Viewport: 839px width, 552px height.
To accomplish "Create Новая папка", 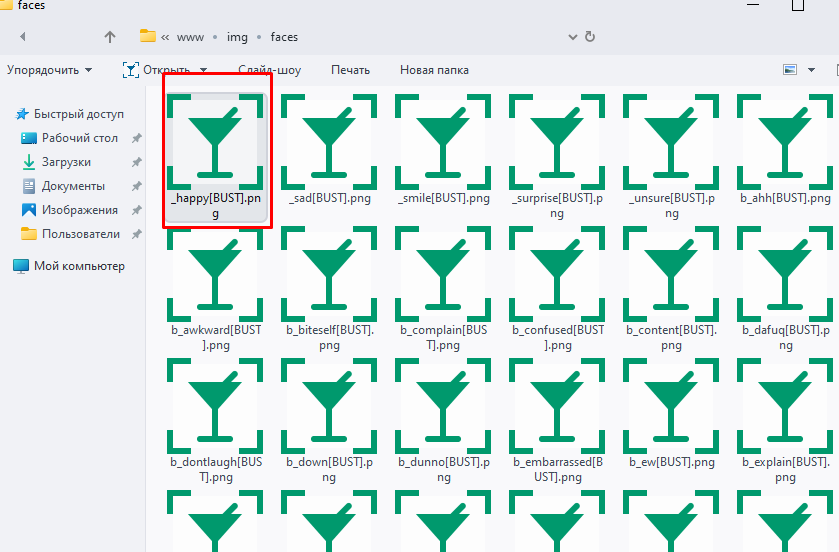I will (x=434, y=70).
